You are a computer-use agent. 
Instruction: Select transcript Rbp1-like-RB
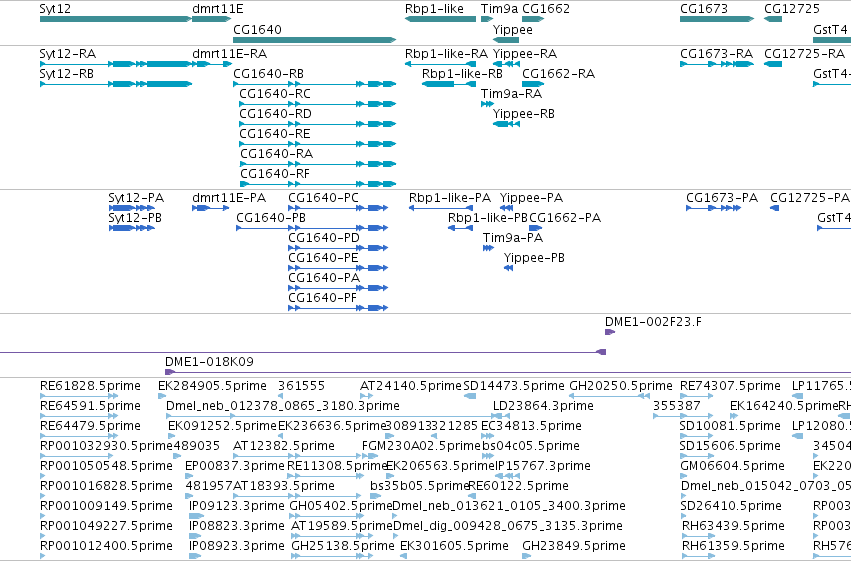point(449,84)
